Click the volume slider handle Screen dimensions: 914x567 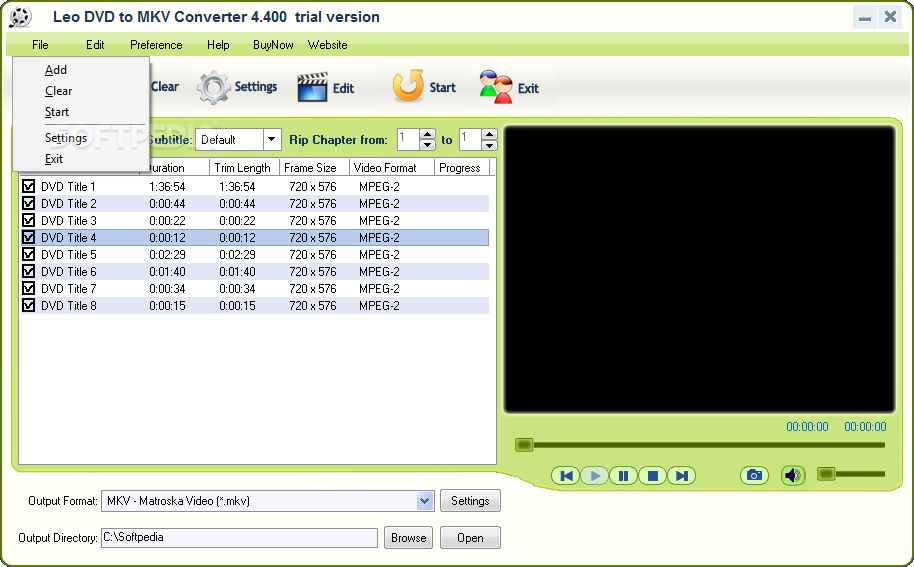click(826, 474)
